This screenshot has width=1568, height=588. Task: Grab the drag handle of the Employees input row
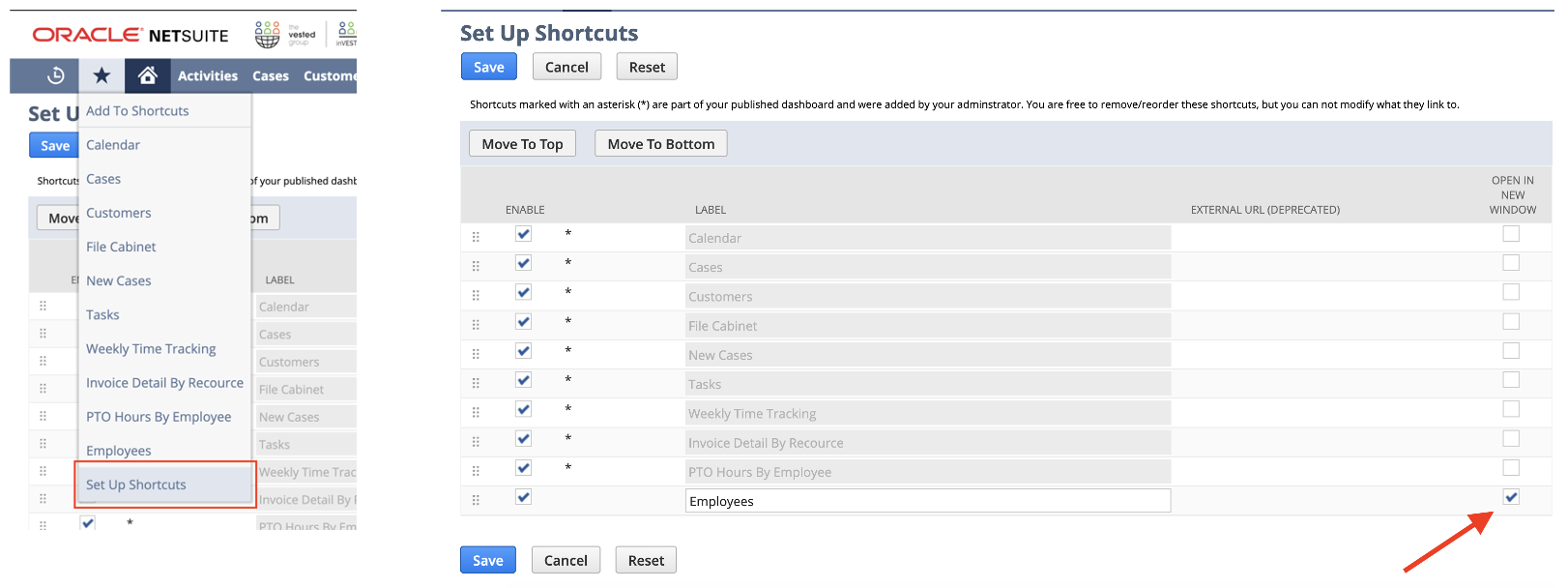476,500
